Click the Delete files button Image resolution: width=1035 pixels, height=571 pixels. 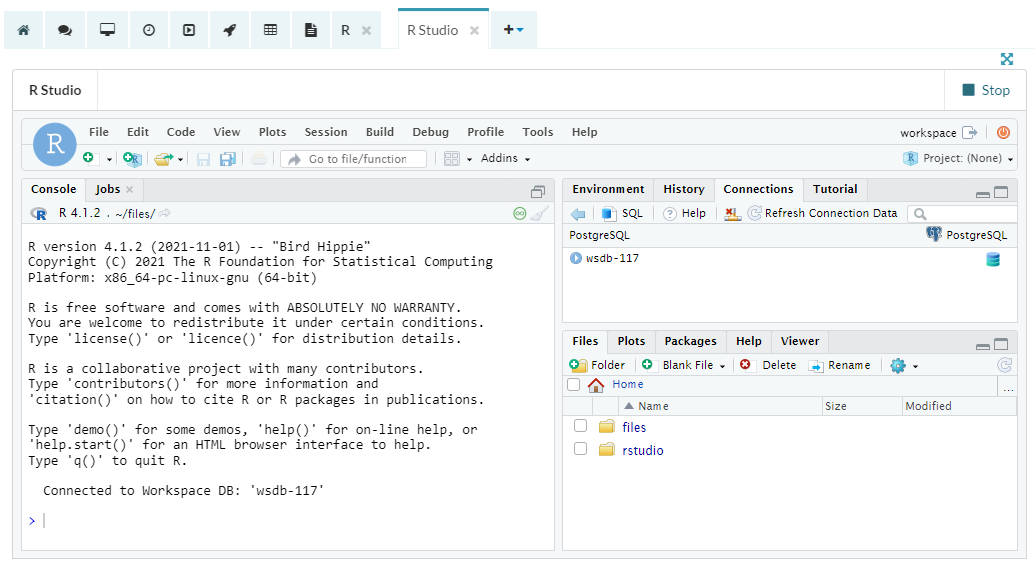[768, 365]
